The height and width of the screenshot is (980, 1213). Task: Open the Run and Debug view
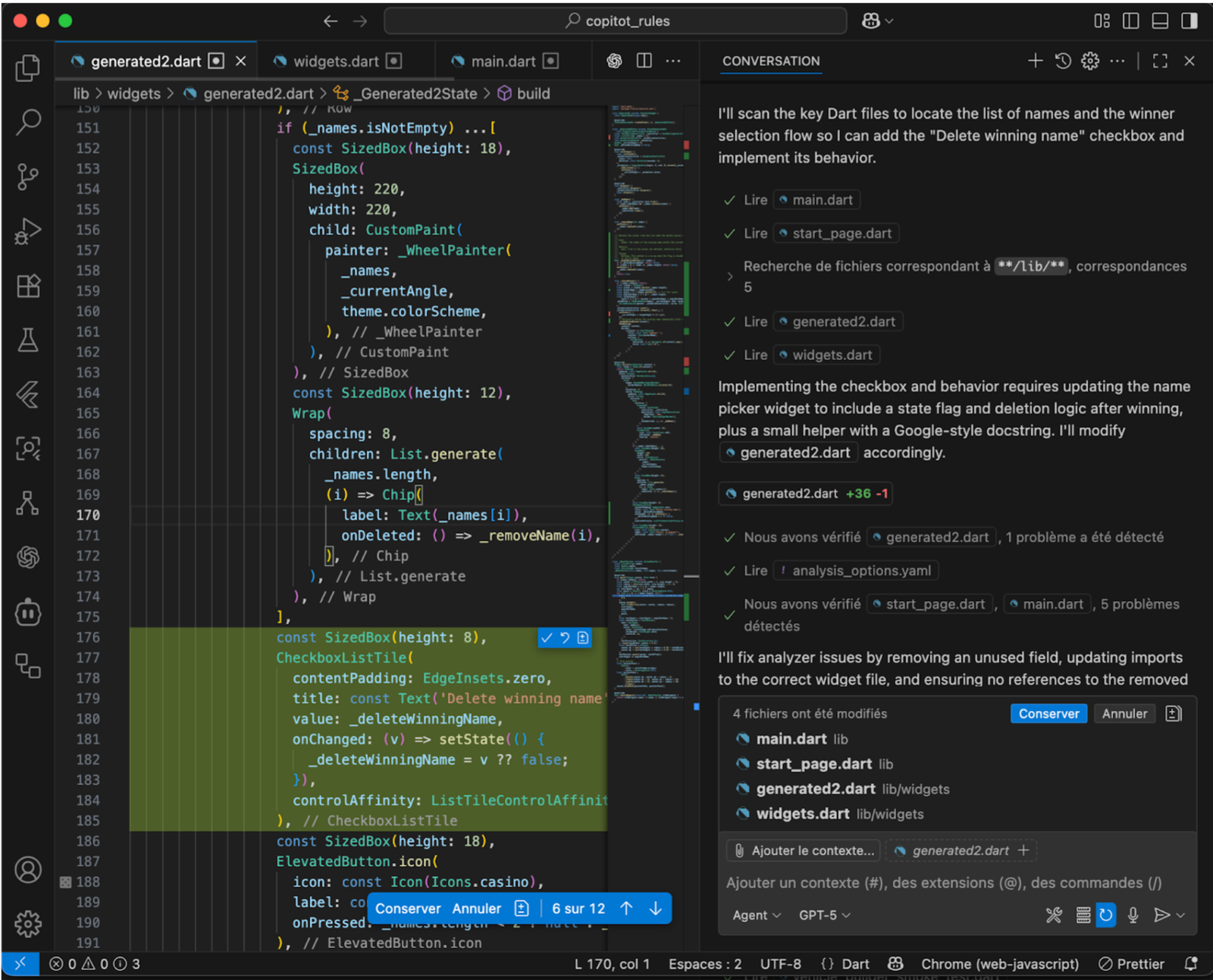28,231
